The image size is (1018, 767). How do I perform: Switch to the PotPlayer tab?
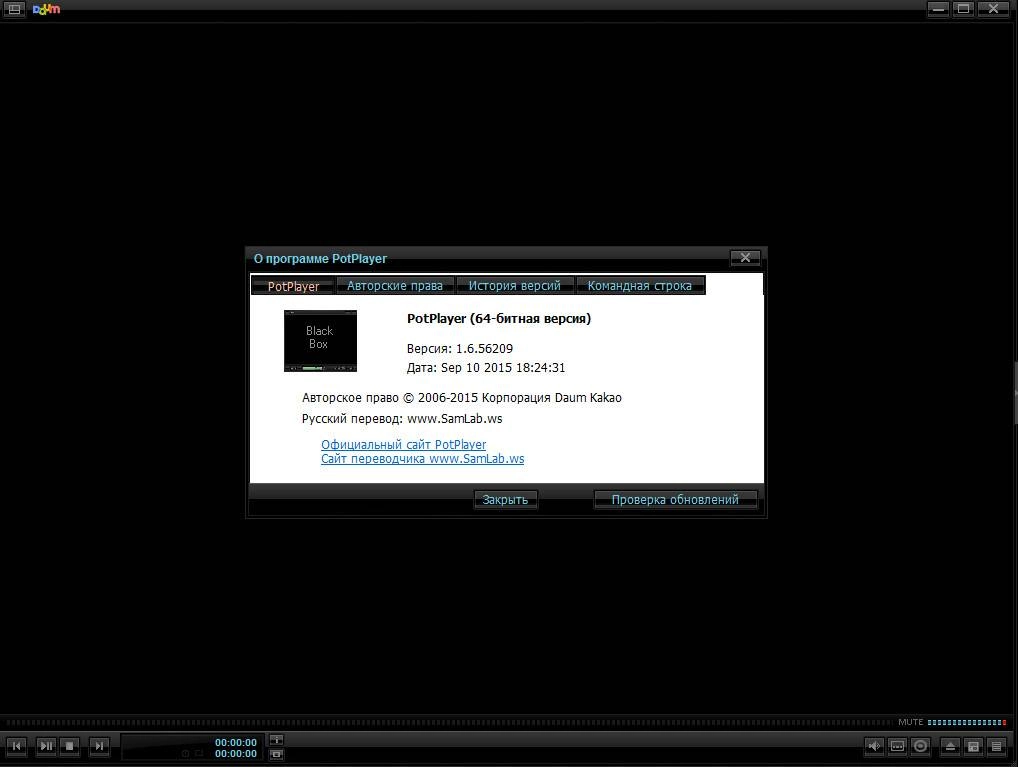coord(293,286)
